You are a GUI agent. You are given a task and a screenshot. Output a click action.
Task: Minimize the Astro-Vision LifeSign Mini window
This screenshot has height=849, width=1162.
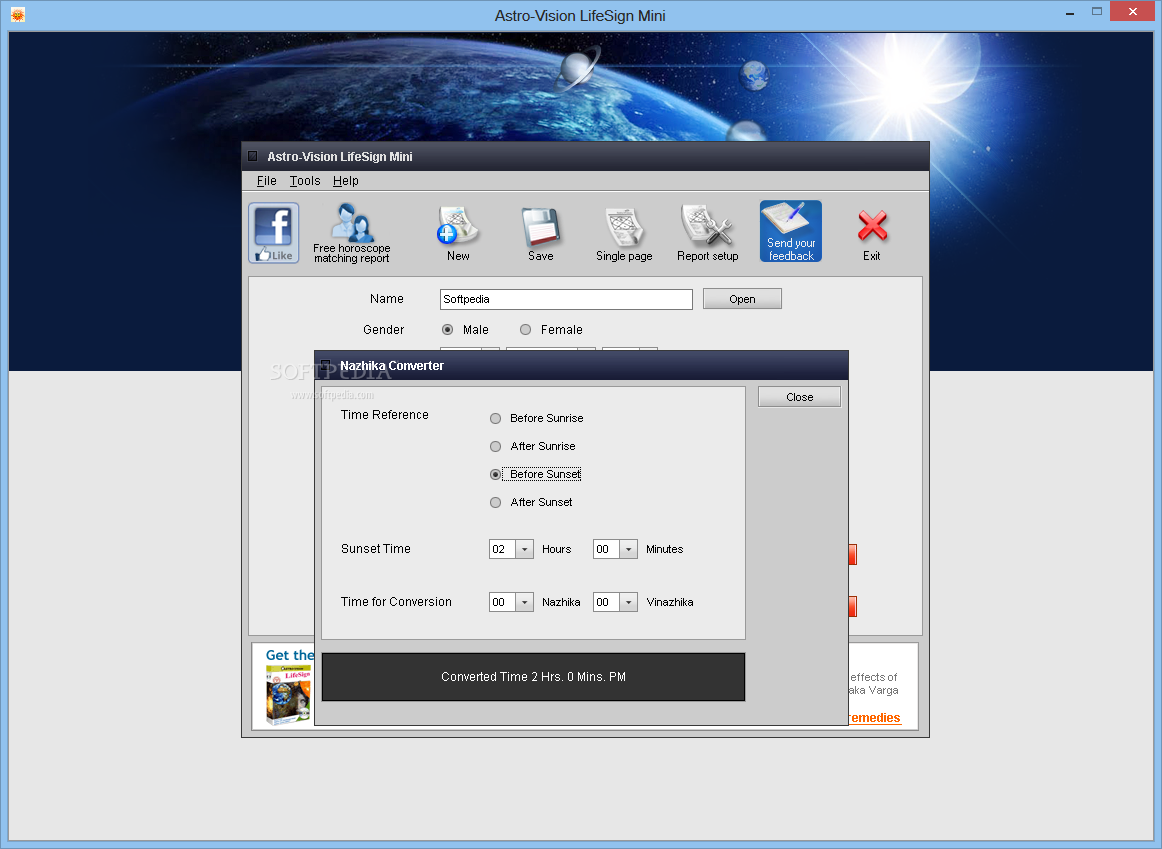click(x=1070, y=13)
